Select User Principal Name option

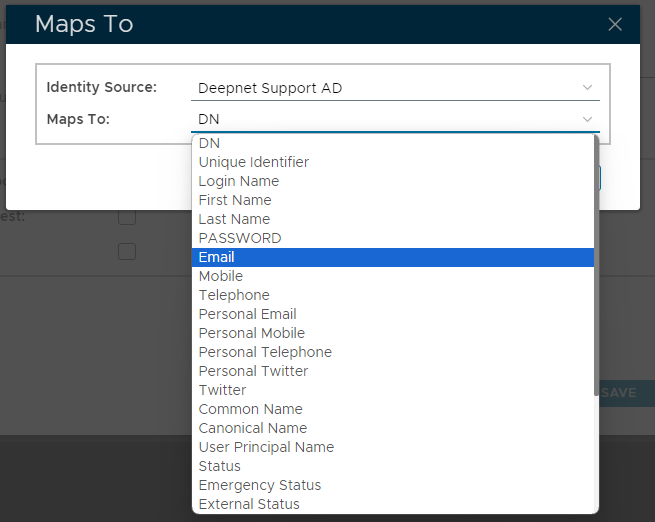(266, 447)
